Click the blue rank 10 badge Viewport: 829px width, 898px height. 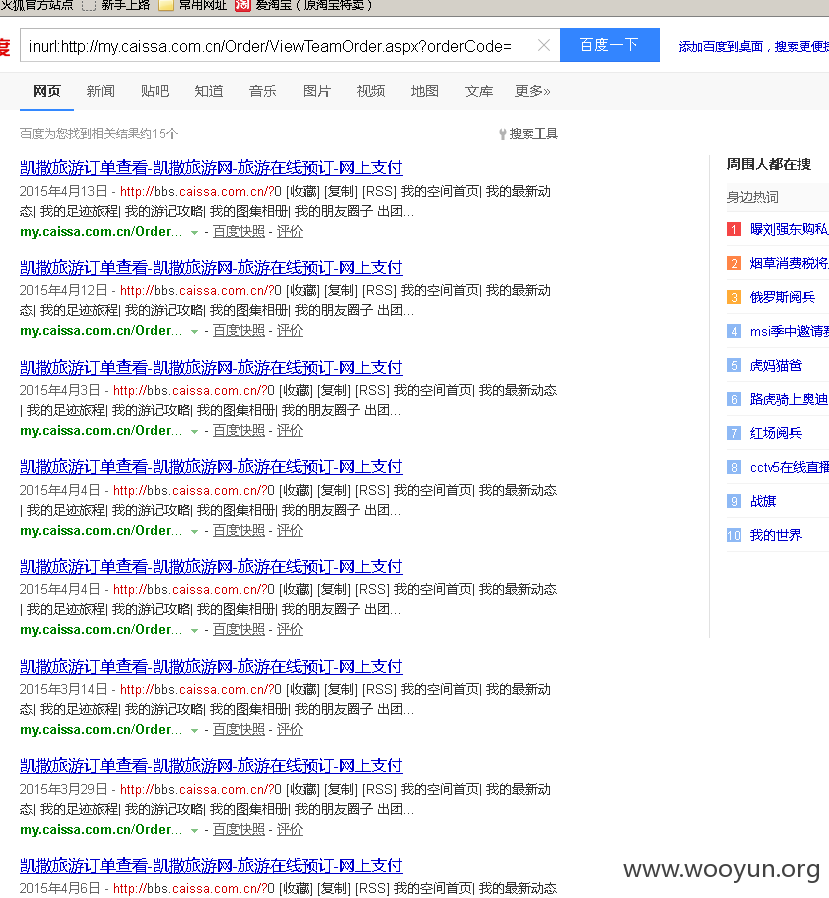pos(734,535)
